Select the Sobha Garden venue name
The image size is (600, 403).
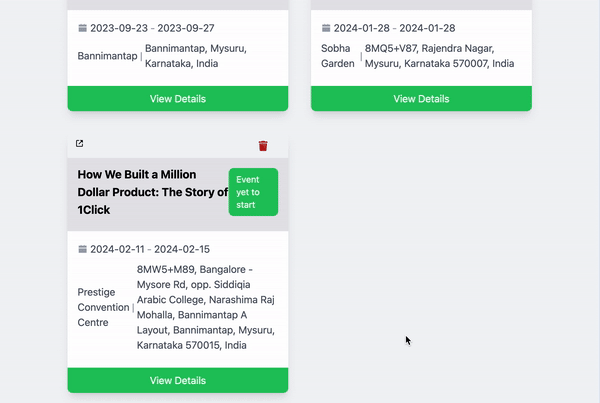pos(338,56)
